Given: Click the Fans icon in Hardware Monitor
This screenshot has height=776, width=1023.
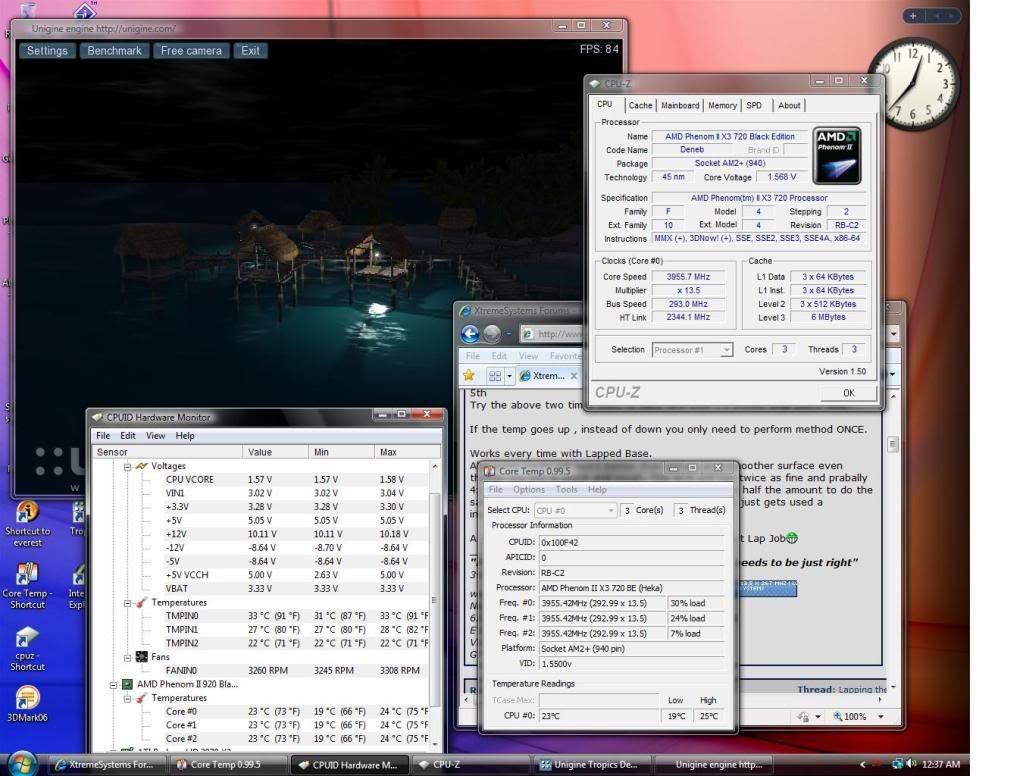Looking at the screenshot, I should pyautogui.click(x=142, y=657).
